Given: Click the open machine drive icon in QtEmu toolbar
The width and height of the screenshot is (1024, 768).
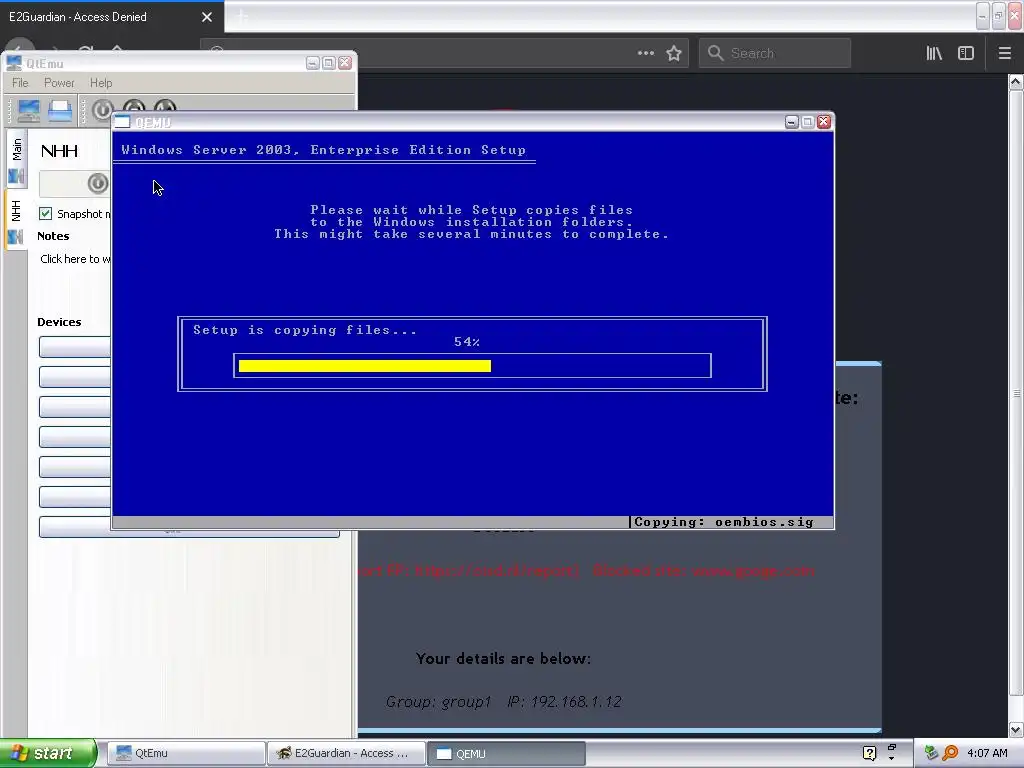Looking at the screenshot, I should [x=60, y=110].
